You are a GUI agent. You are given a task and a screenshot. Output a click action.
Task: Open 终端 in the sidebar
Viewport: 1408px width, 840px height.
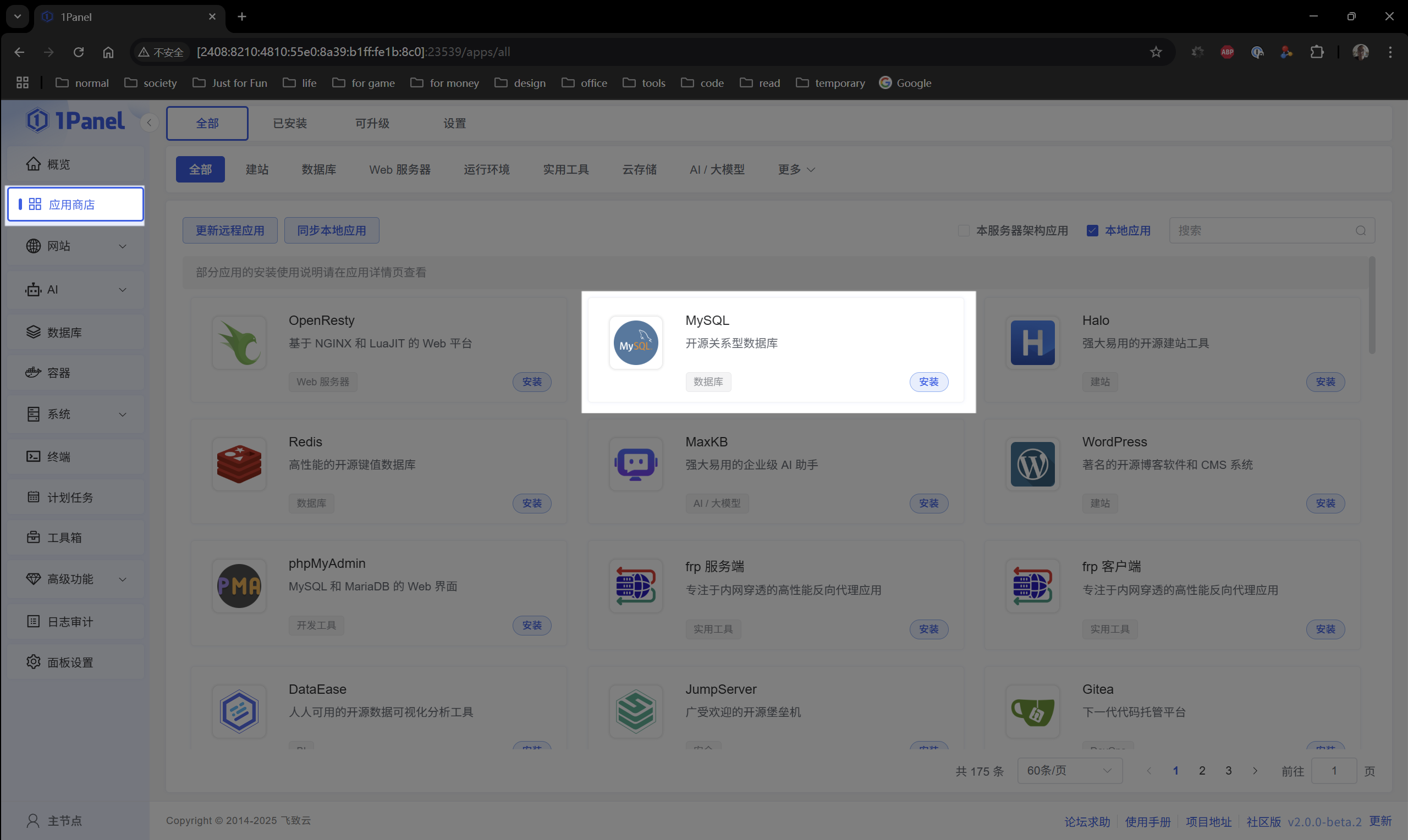[x=58, y=456]
